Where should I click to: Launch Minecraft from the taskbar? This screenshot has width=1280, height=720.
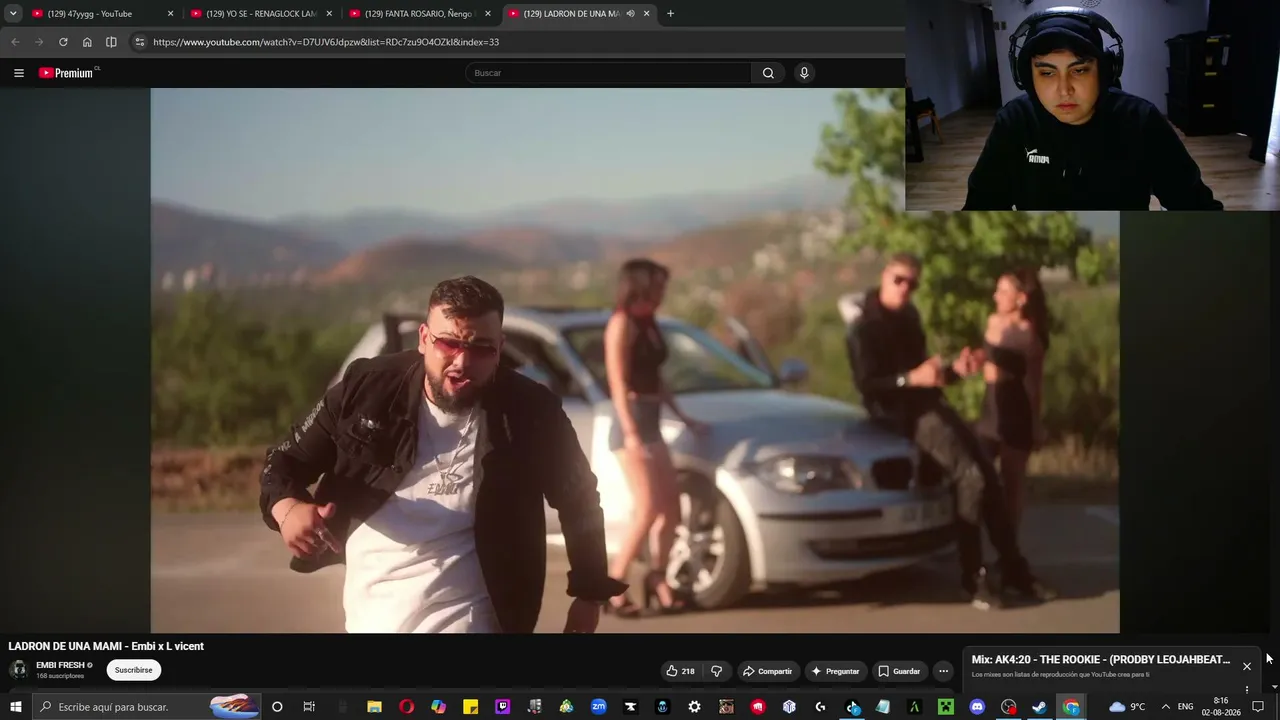[x=945, y=707]
